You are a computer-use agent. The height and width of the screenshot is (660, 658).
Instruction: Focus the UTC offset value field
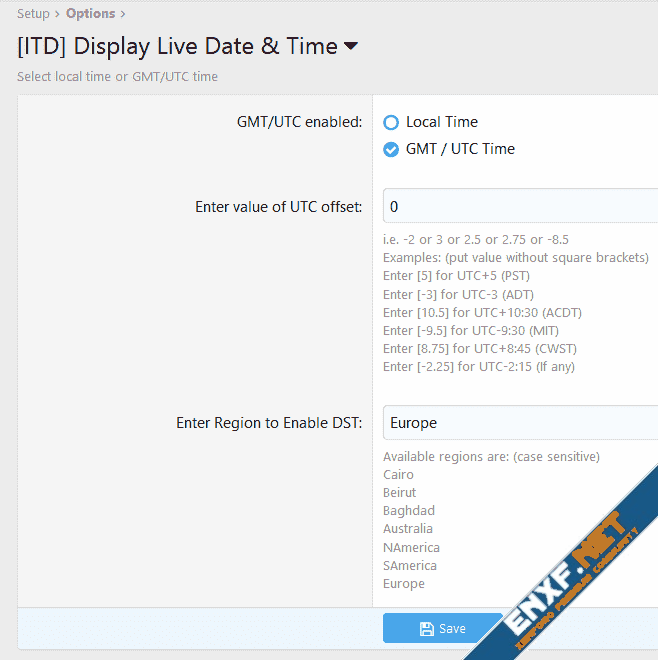(x=520, y=207)
